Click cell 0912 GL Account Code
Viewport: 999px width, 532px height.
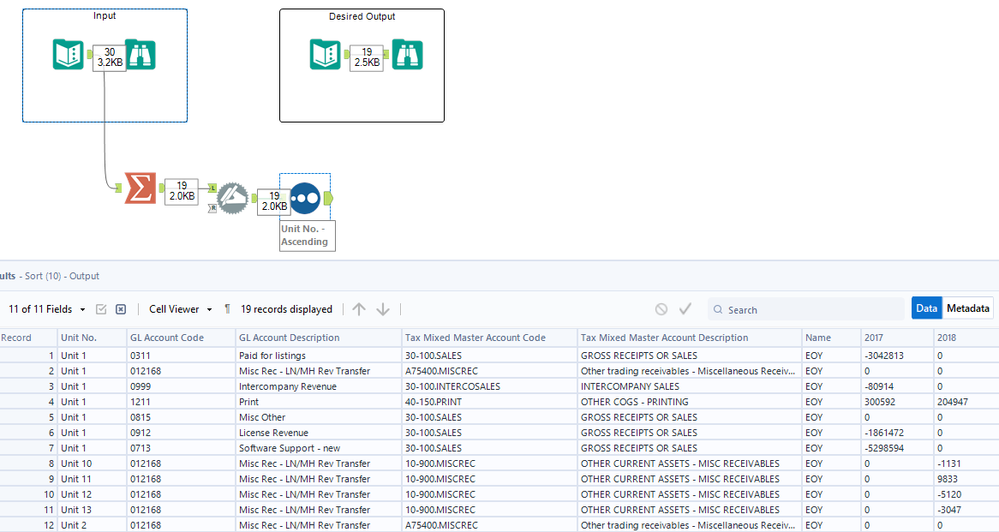click(181, 433)
